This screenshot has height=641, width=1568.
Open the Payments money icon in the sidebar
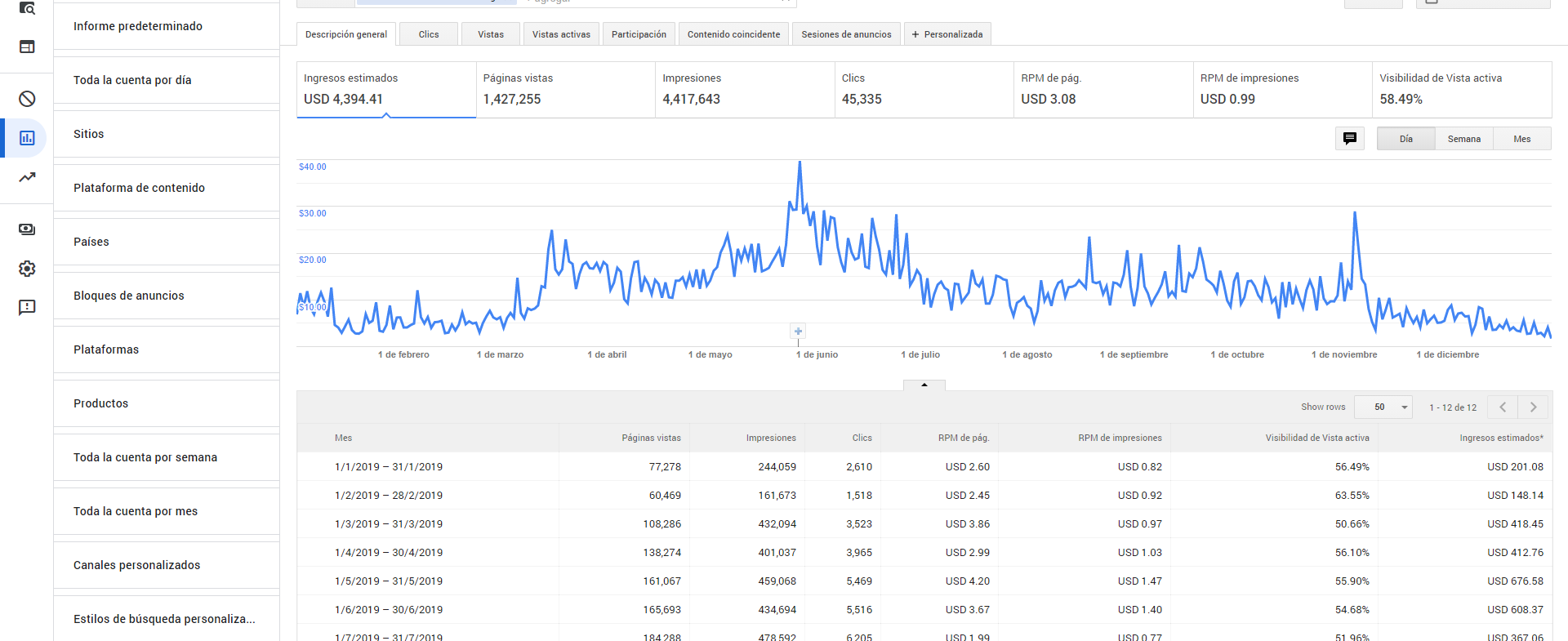27,229
